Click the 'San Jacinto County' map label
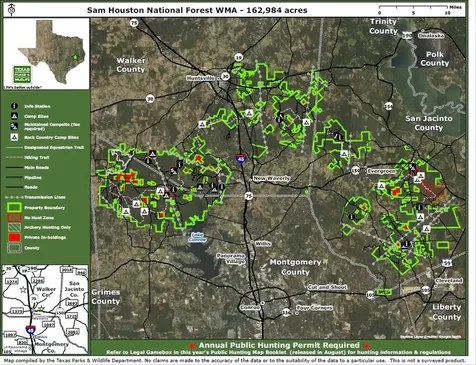The height and width of the screenshot is (365, 476). [x=429, y=123]
